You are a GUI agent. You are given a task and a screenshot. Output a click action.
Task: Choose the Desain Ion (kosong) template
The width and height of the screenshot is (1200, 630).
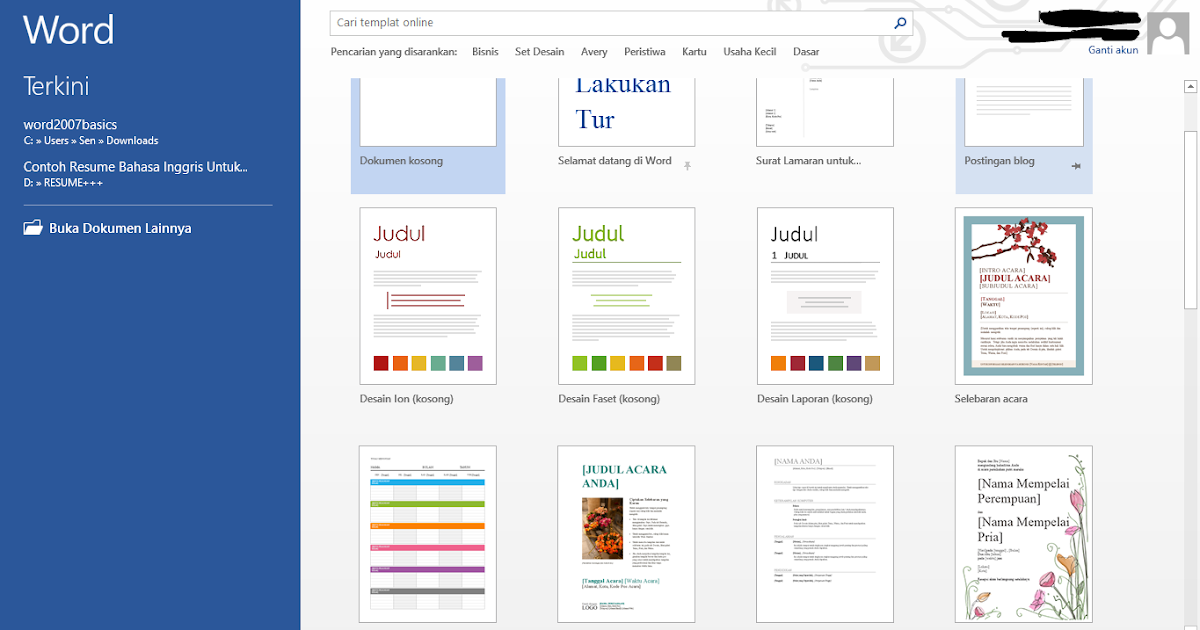click(428, 296)
